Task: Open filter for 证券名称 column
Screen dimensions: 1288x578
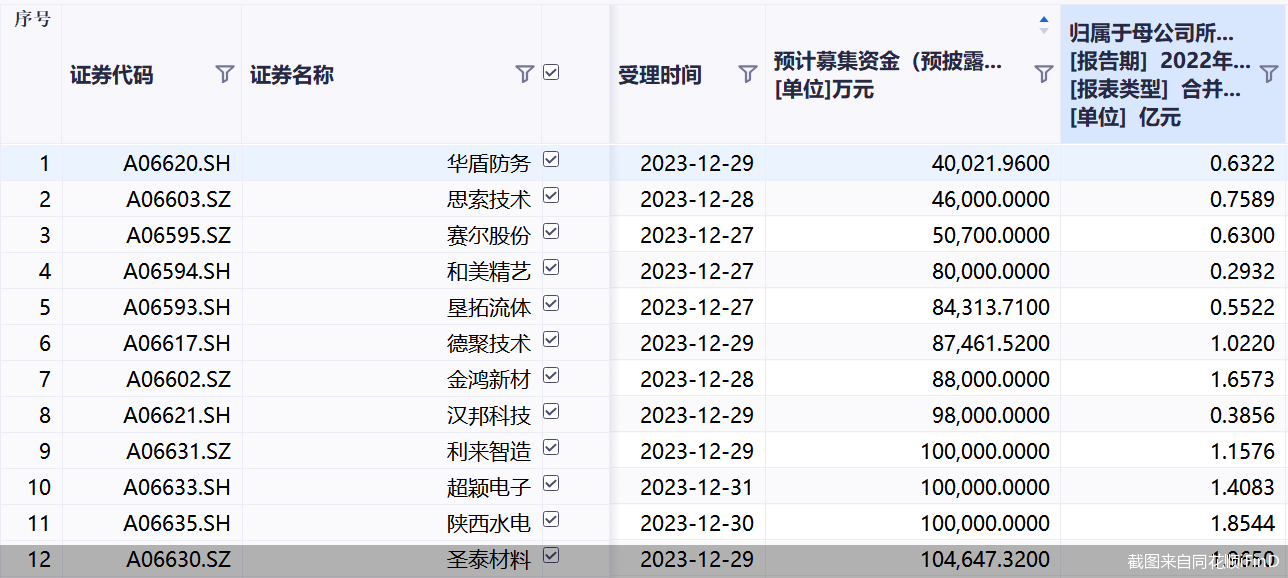Action: (x=524, y=74)
